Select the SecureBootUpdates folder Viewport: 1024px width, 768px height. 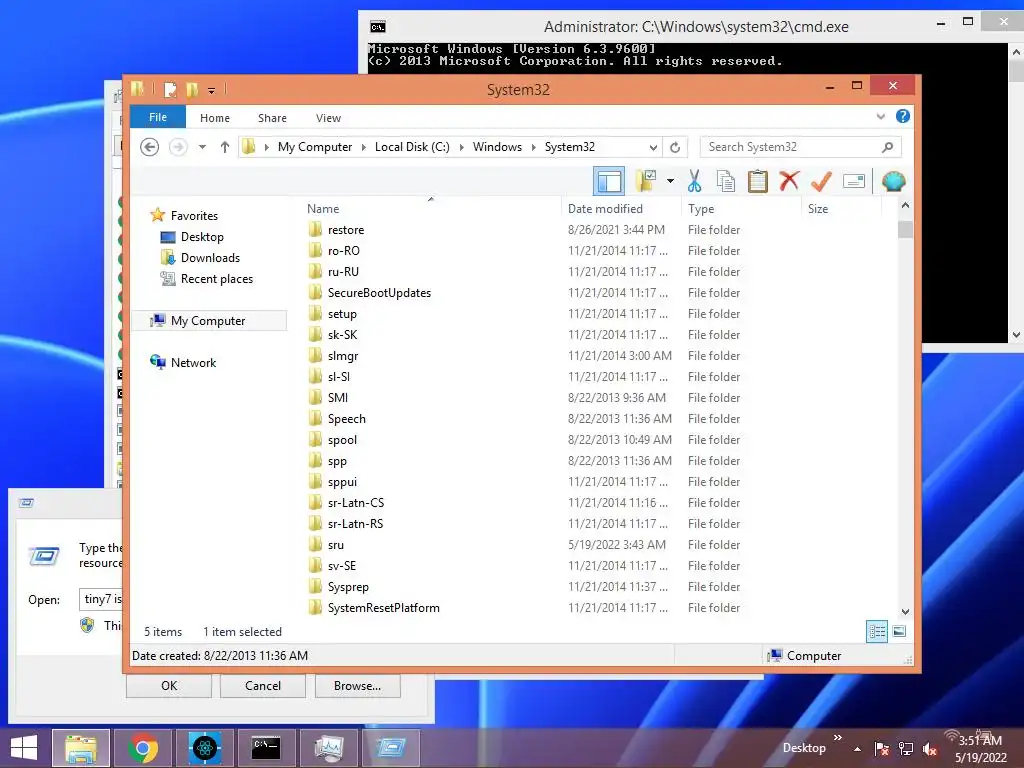[379, 293]
